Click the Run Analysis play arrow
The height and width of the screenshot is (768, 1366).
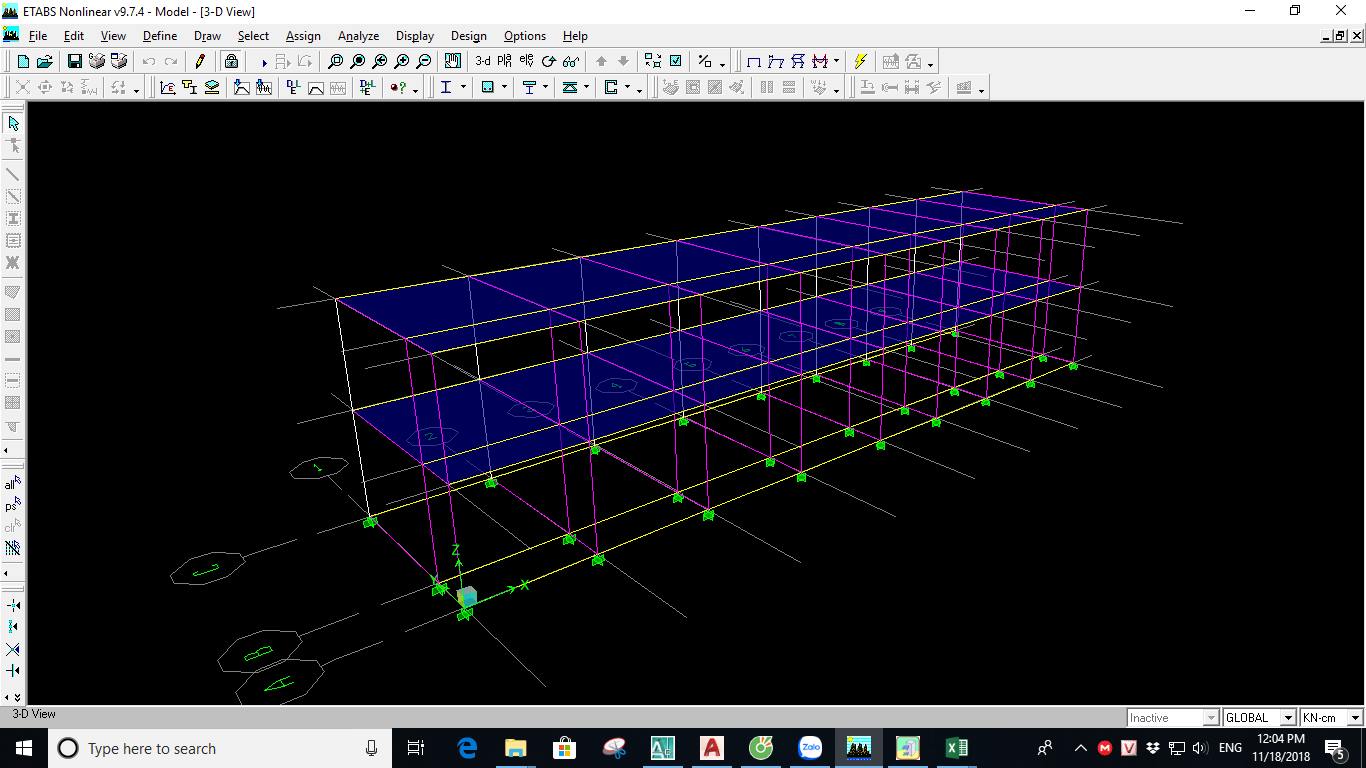click(x=264, y=62)
